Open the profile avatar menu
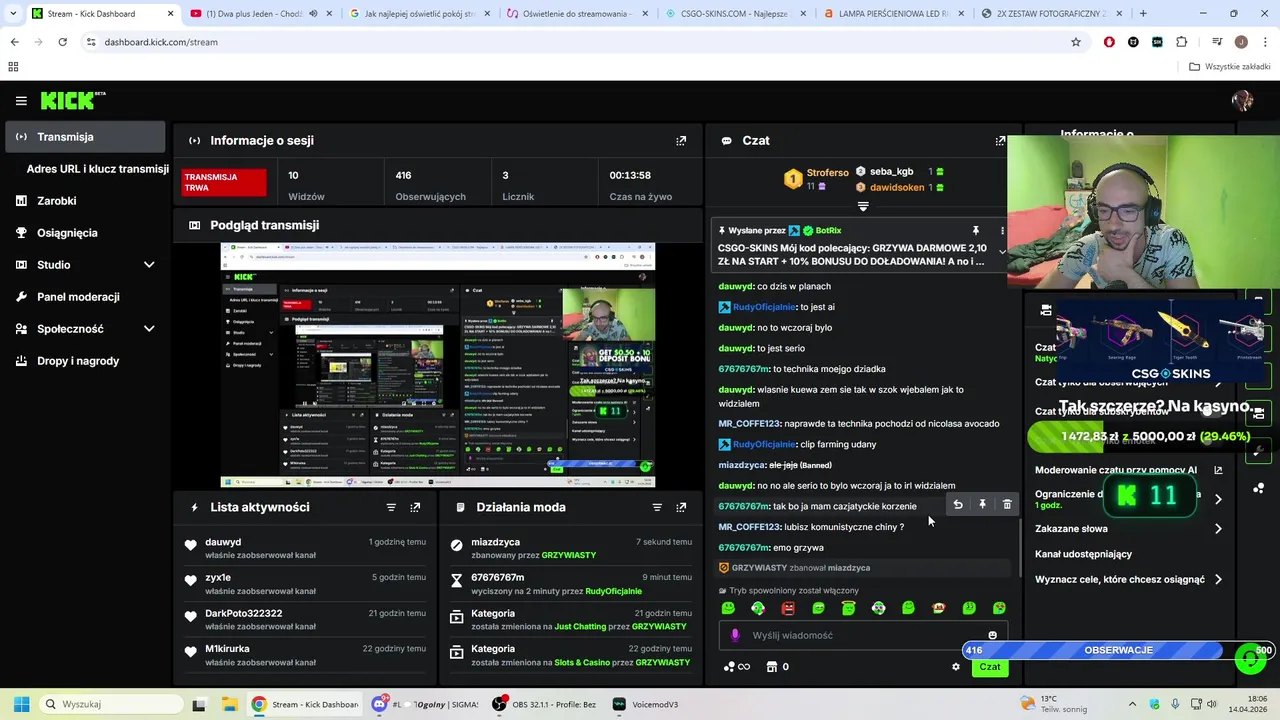Image resolution: width=1280 pixels, height=720 pixels. [1242, 100]
